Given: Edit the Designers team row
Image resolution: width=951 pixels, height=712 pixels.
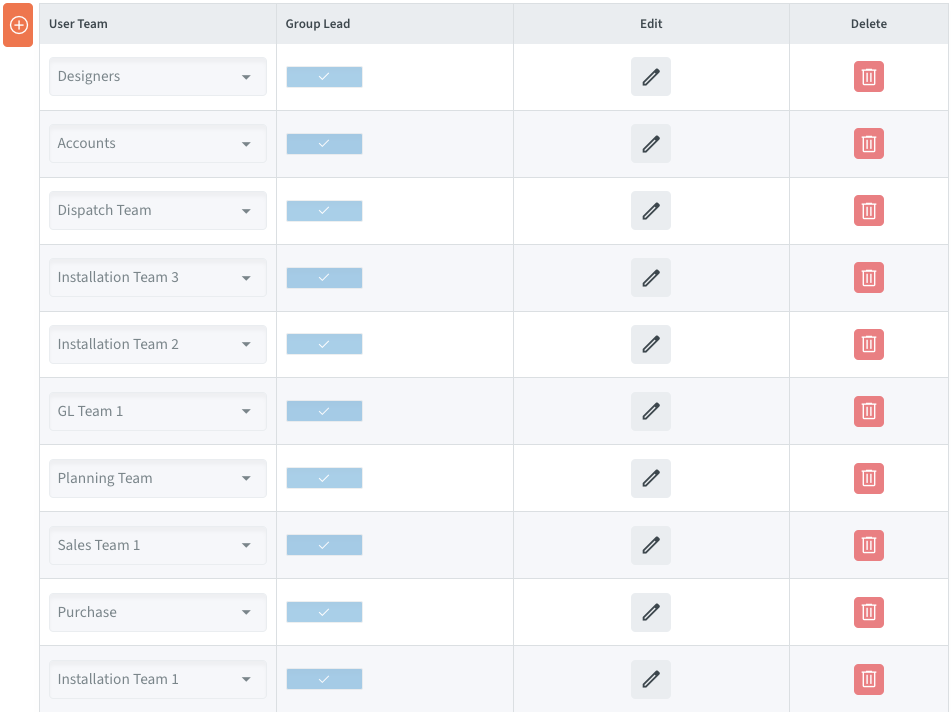Looking at the screenshot, I should [651, 77].
